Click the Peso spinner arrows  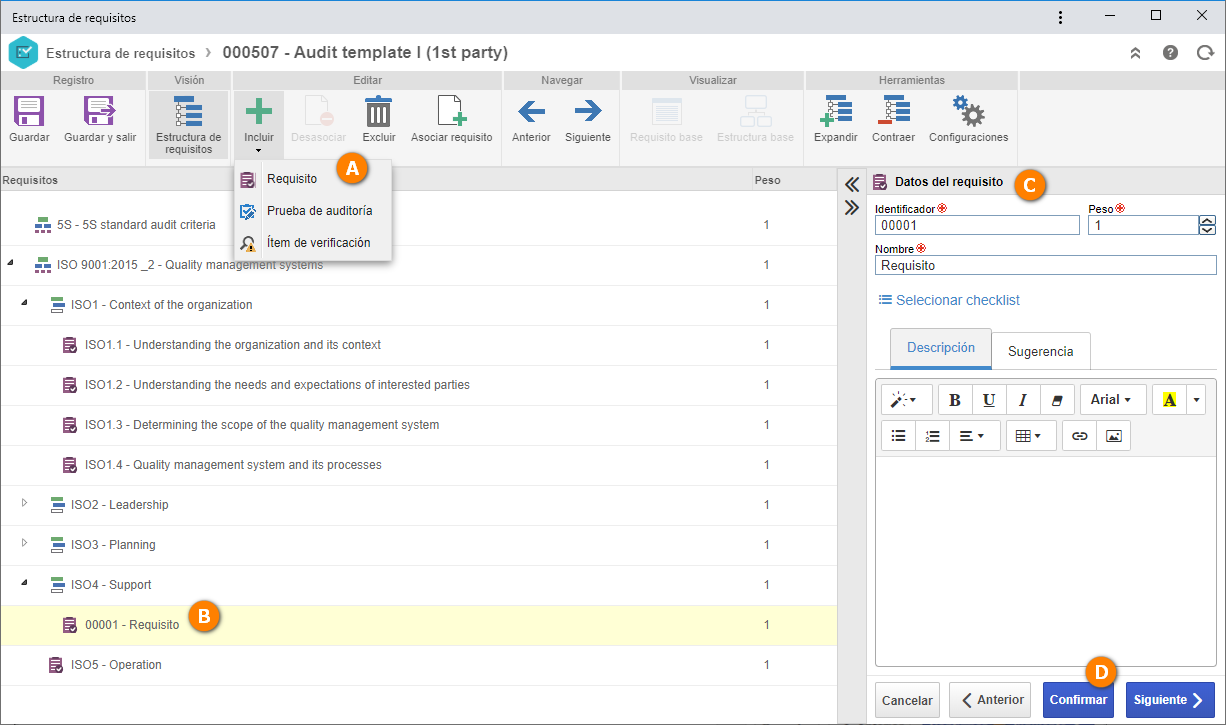point(1207,226)
